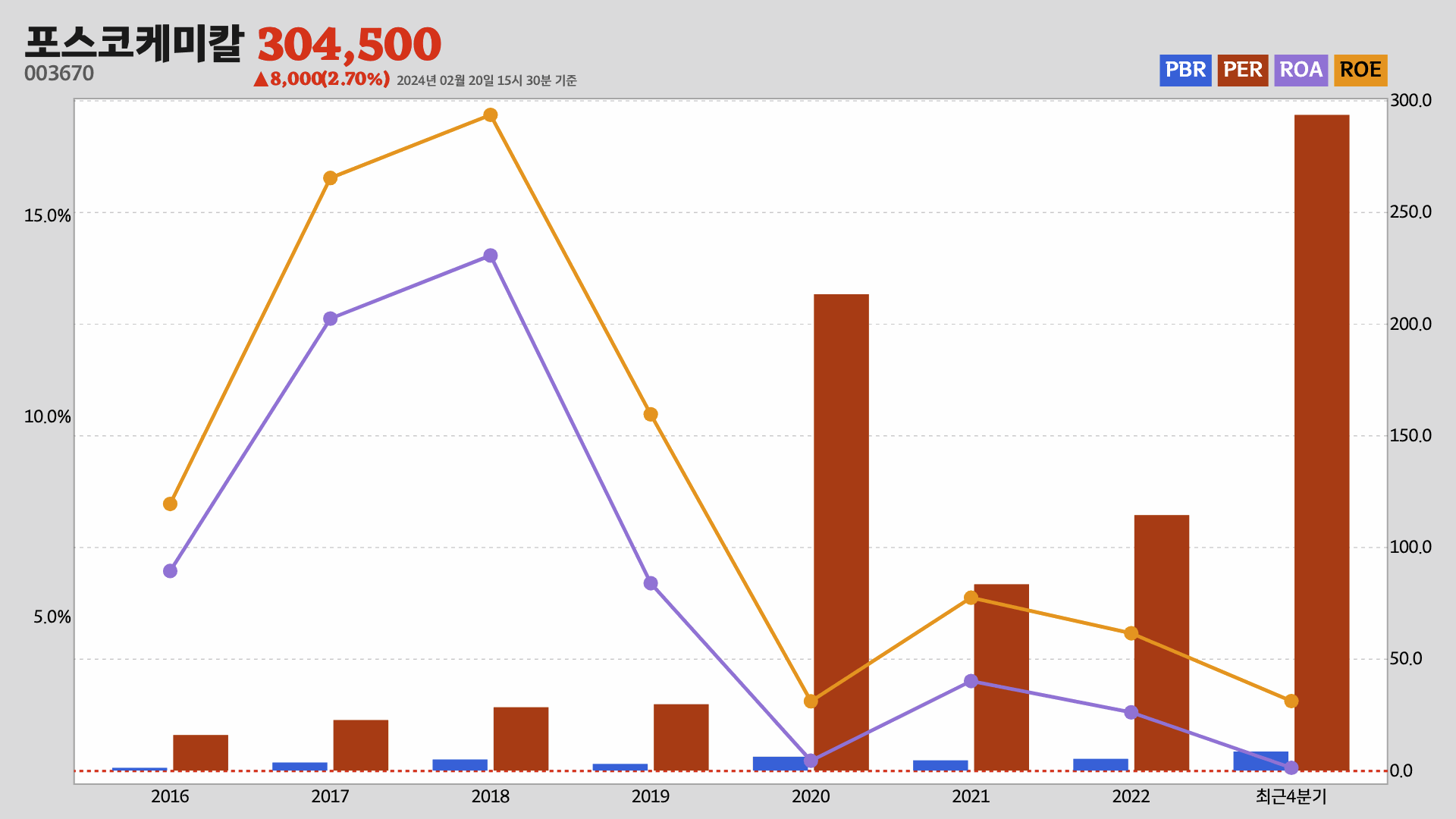Toggle the ROA legend series
Image resolution: width=1456 pixels, height=819 pixels.
[1301, 70]
